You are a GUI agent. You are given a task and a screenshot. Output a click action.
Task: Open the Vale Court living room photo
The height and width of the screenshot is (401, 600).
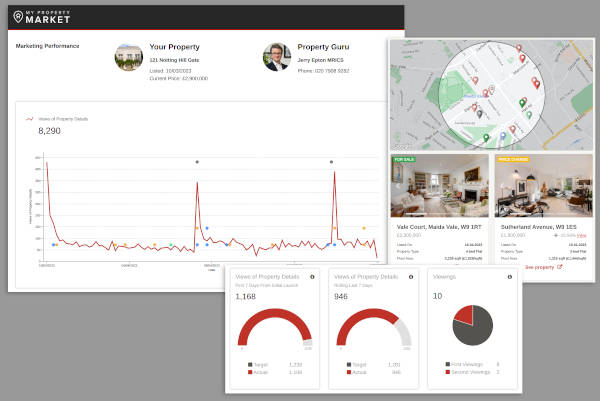coord(440,186)
